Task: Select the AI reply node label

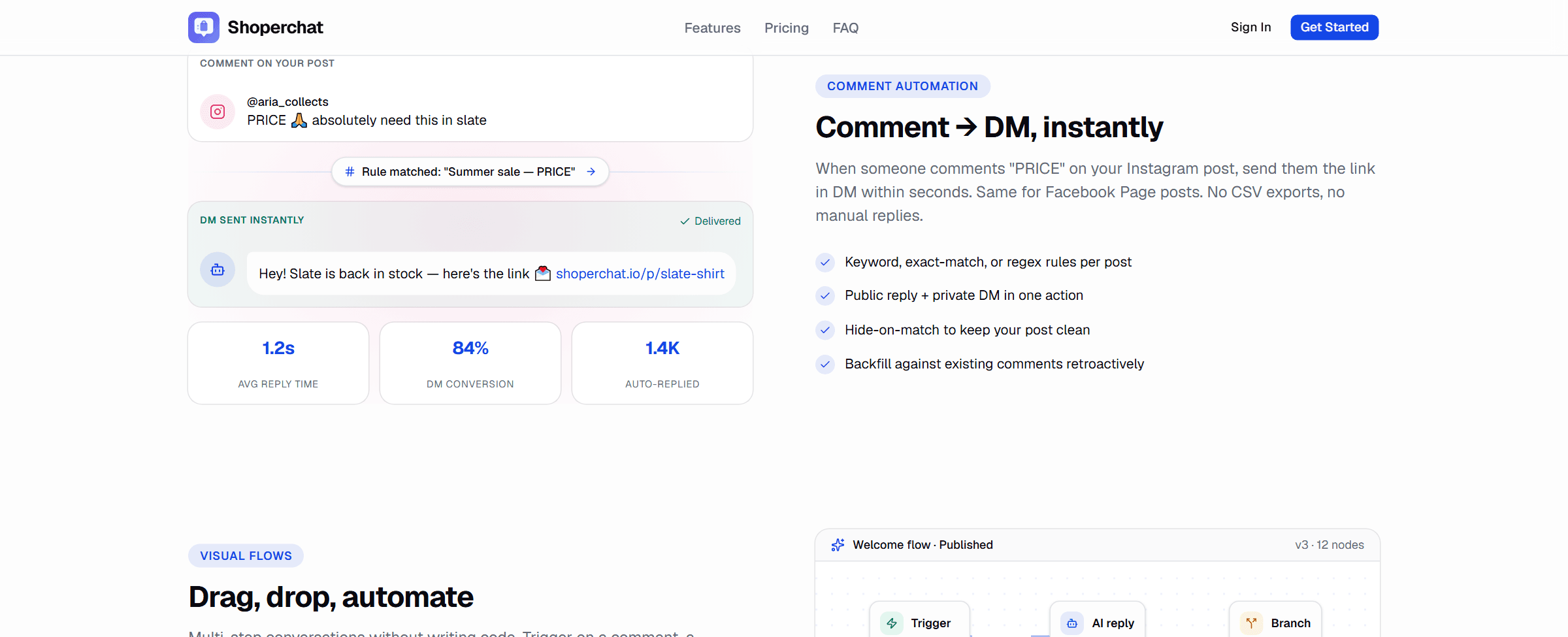Action: coord(1113,623)
